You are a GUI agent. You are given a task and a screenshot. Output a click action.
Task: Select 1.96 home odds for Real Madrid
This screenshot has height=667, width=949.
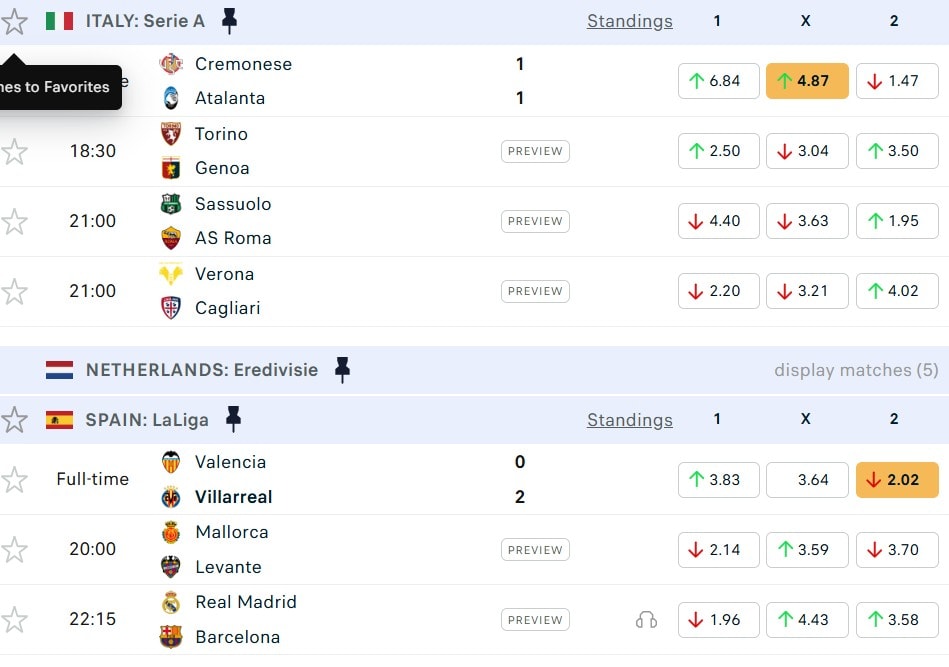point(718,620)
